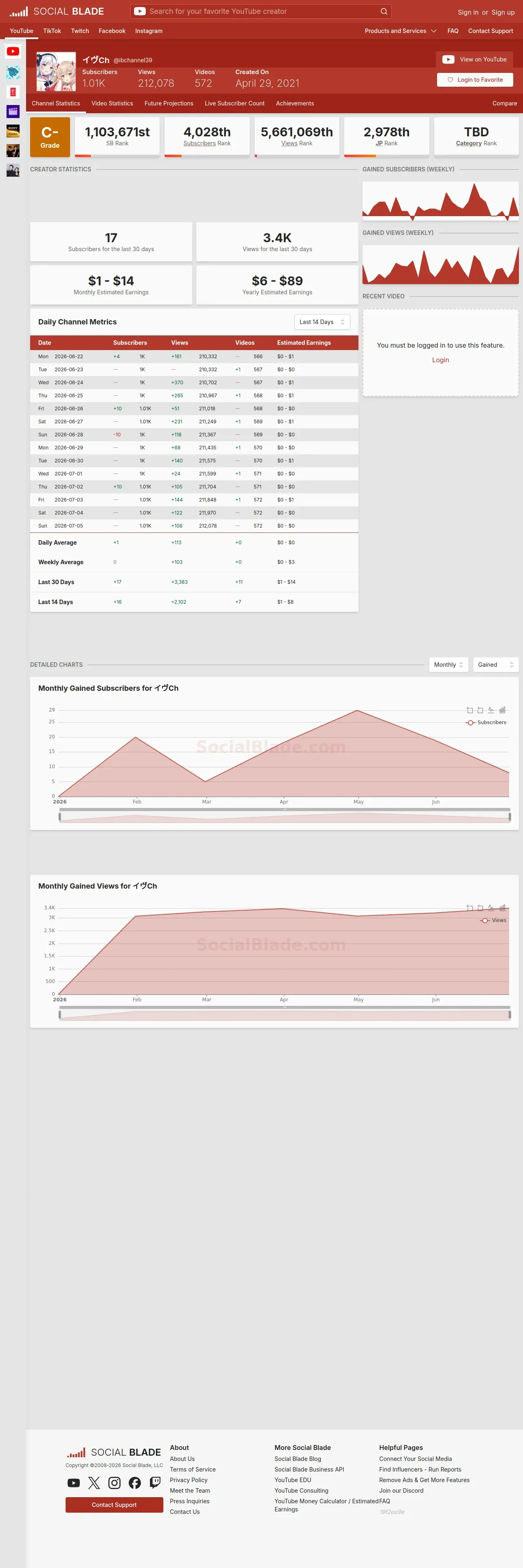Switch Views chart to bar view icon
The height and width of the screenshot is (1568, 523).
[502, 908]
